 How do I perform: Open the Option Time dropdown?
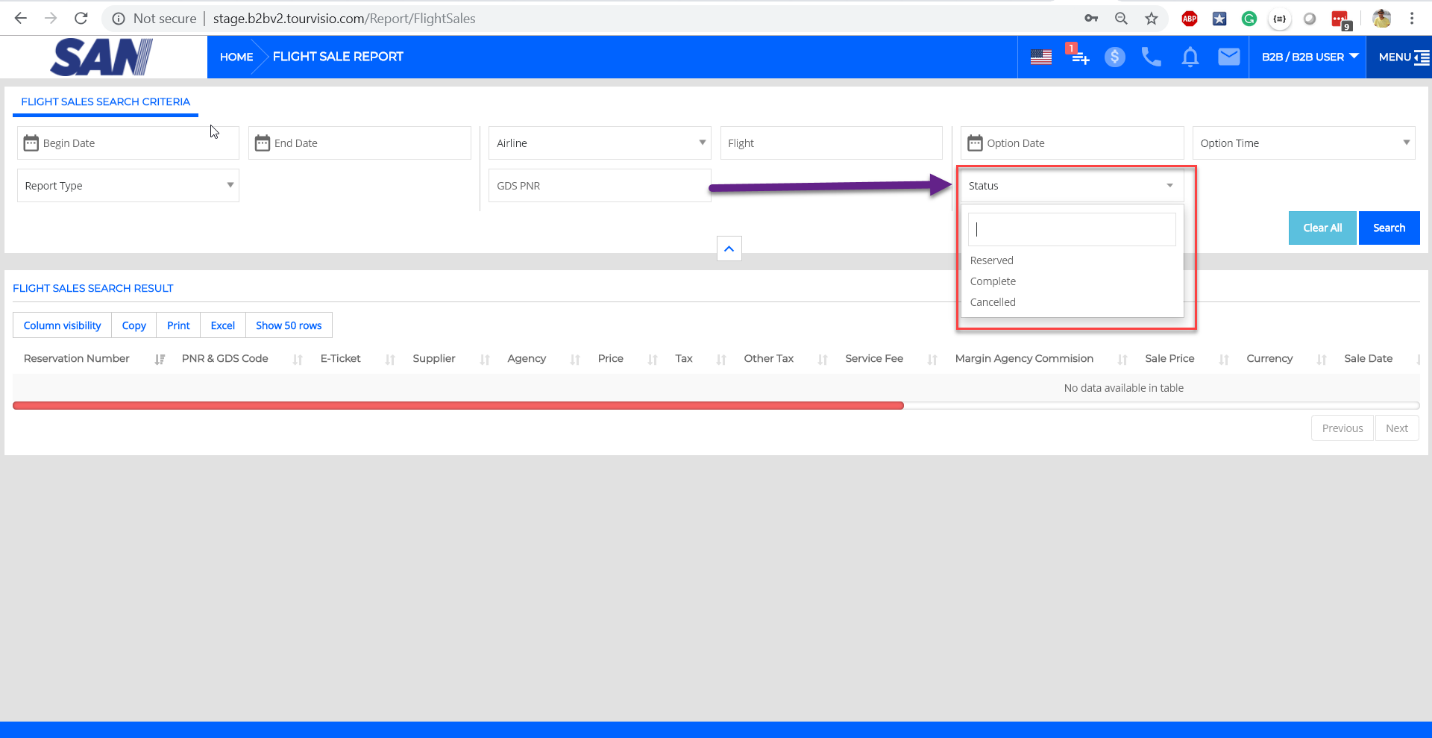[x=1303, y=143]
